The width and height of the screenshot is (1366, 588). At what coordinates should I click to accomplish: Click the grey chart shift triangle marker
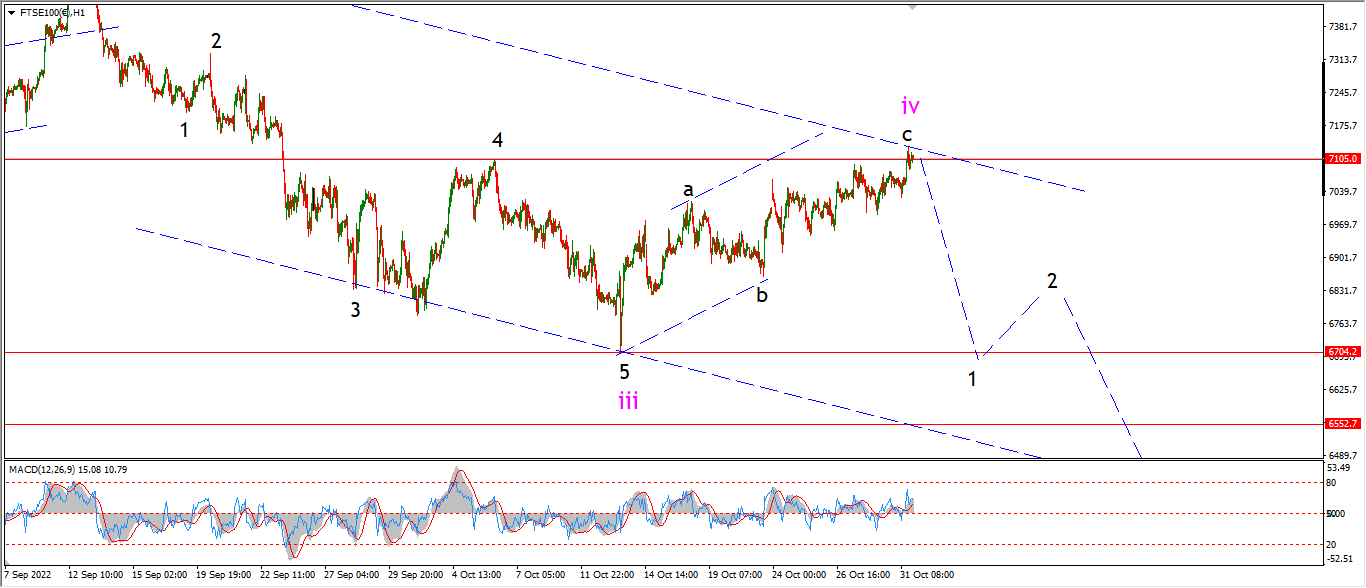click(x=912, y=6)
